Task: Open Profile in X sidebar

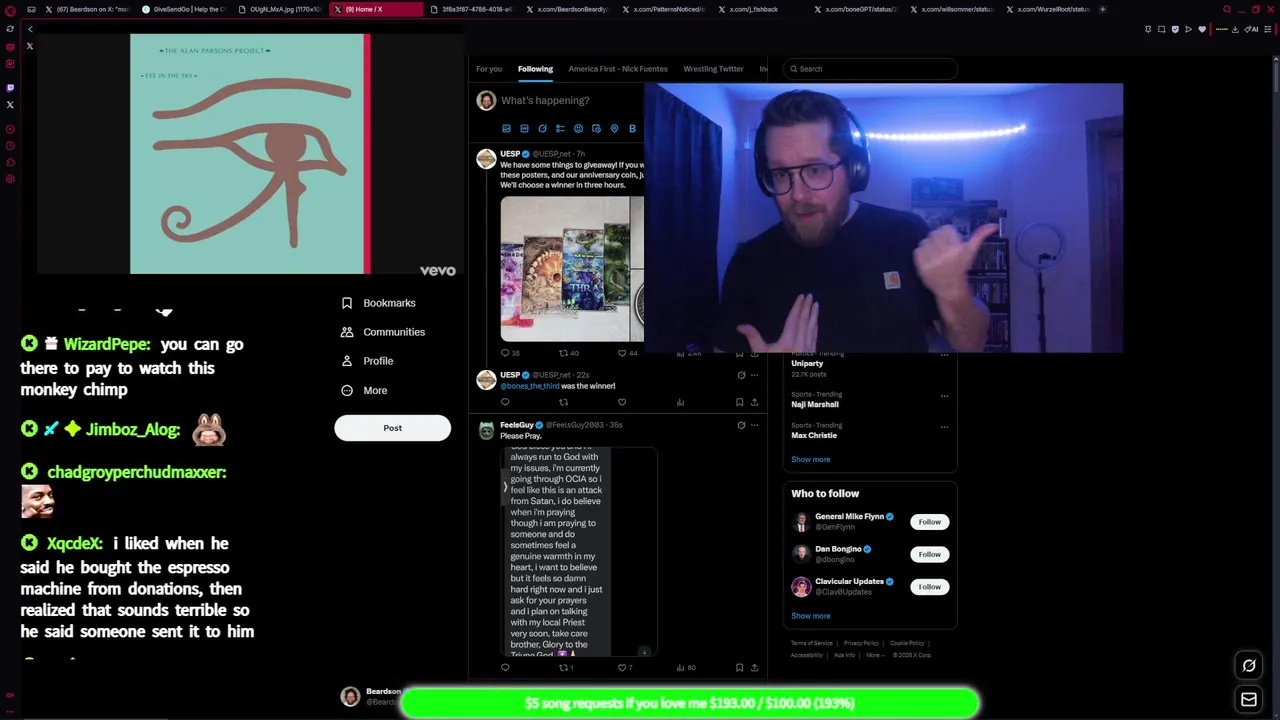Action: click(x=367, y=361)
